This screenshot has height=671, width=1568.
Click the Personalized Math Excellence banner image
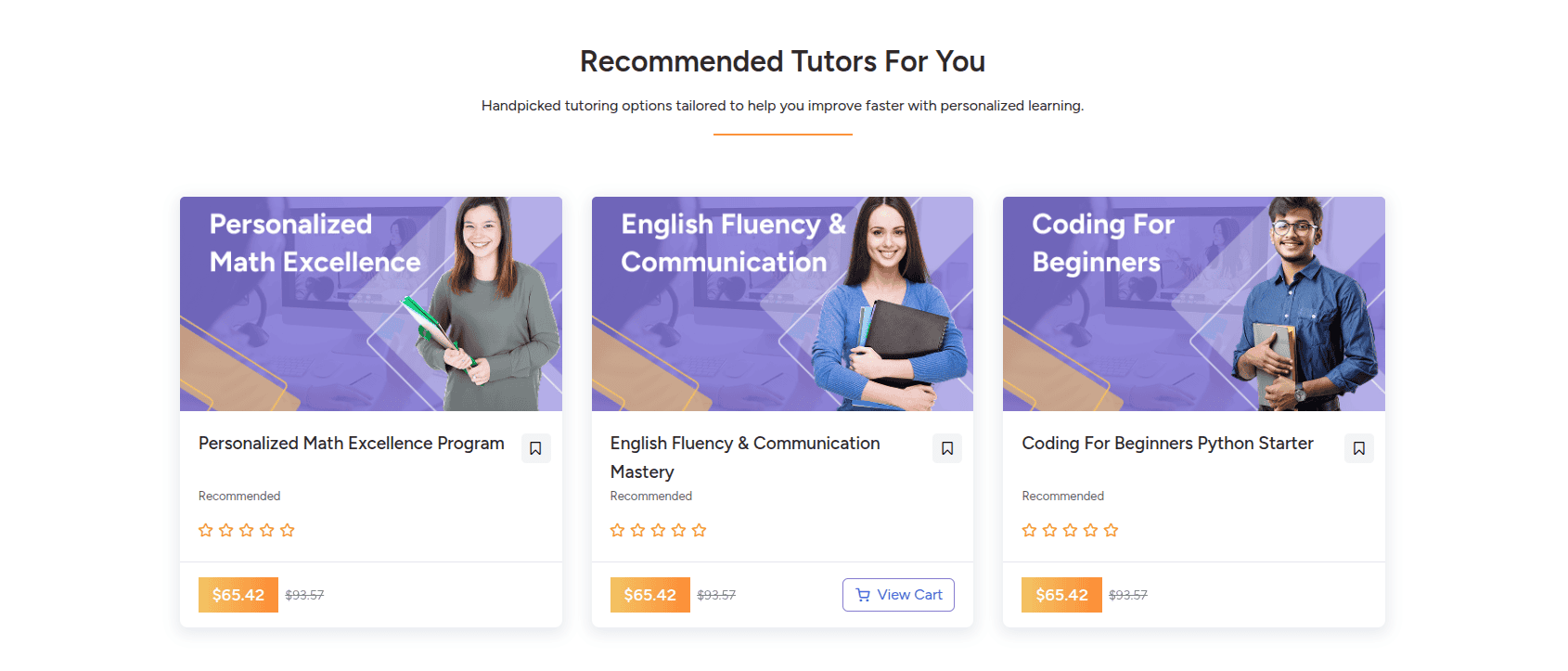370,303
